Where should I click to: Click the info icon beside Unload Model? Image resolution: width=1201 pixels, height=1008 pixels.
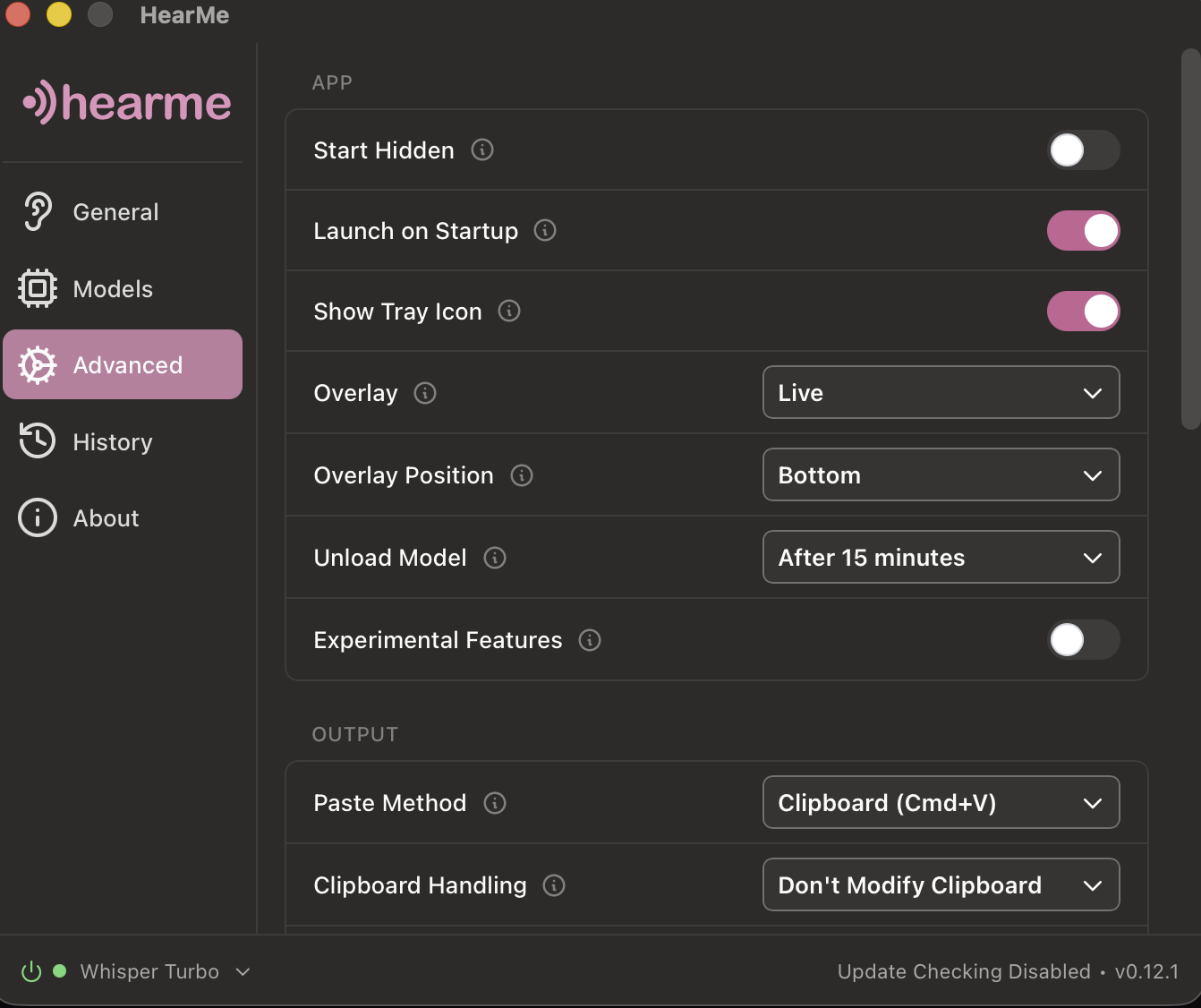click(495, 558)
